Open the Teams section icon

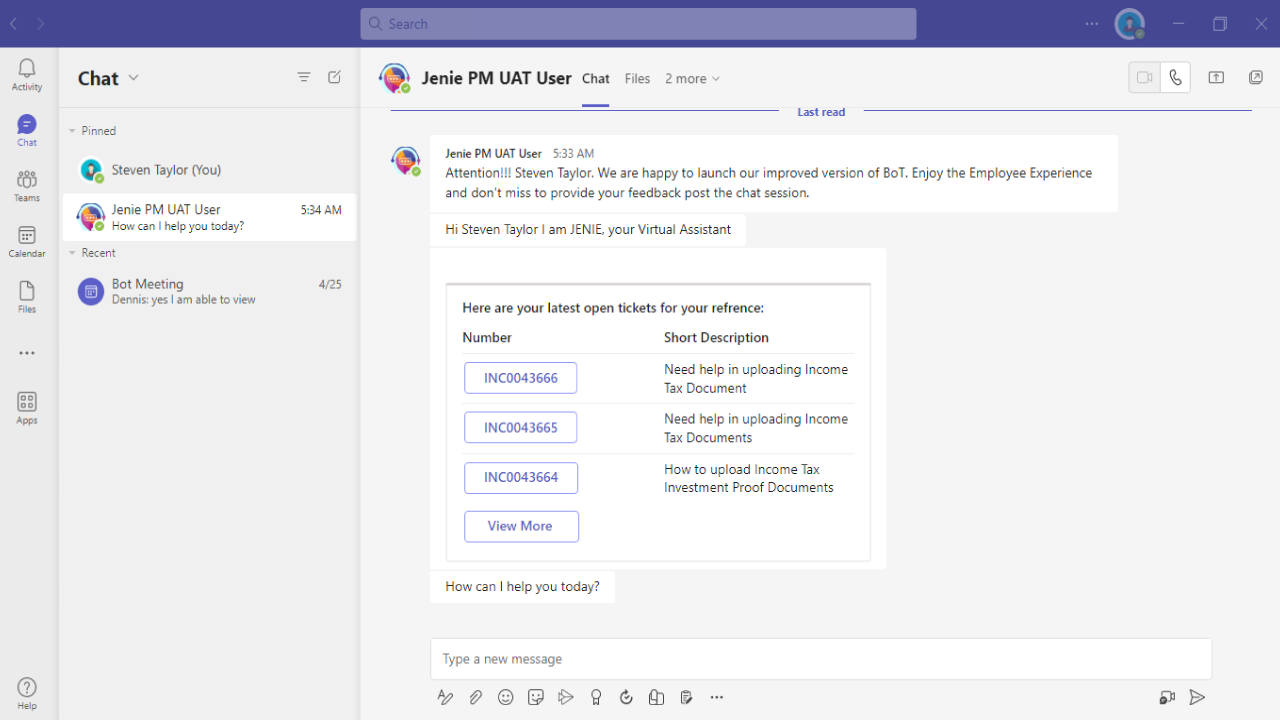click(27, 185)
